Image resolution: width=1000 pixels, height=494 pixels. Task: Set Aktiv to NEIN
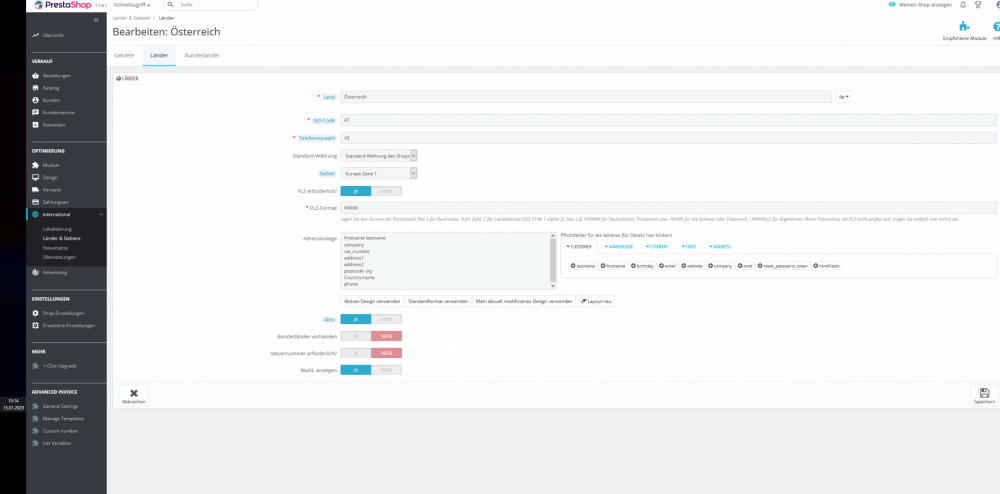(x=386, y=319)
